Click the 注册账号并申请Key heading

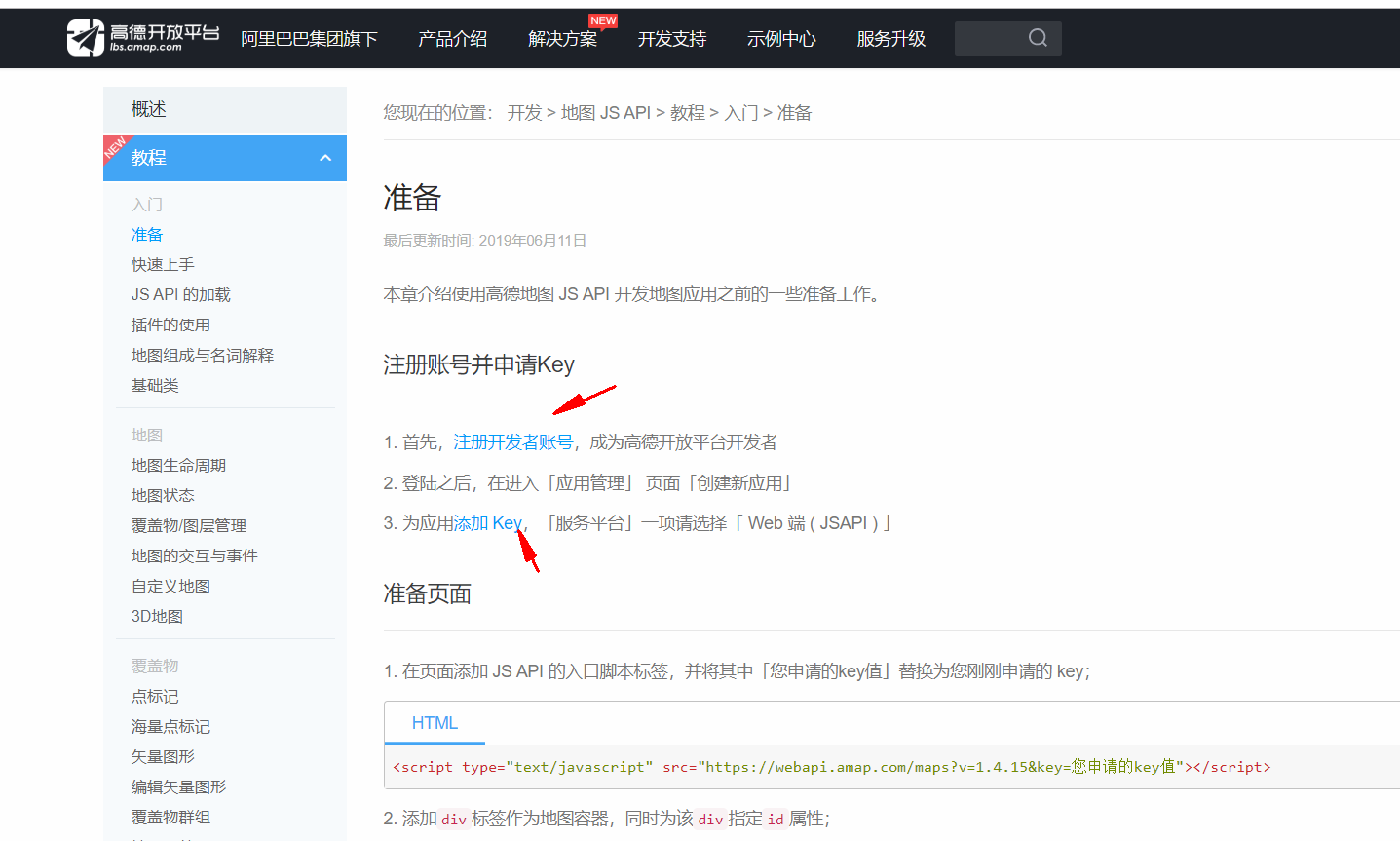pyautogui.click(x=478, y=364)
